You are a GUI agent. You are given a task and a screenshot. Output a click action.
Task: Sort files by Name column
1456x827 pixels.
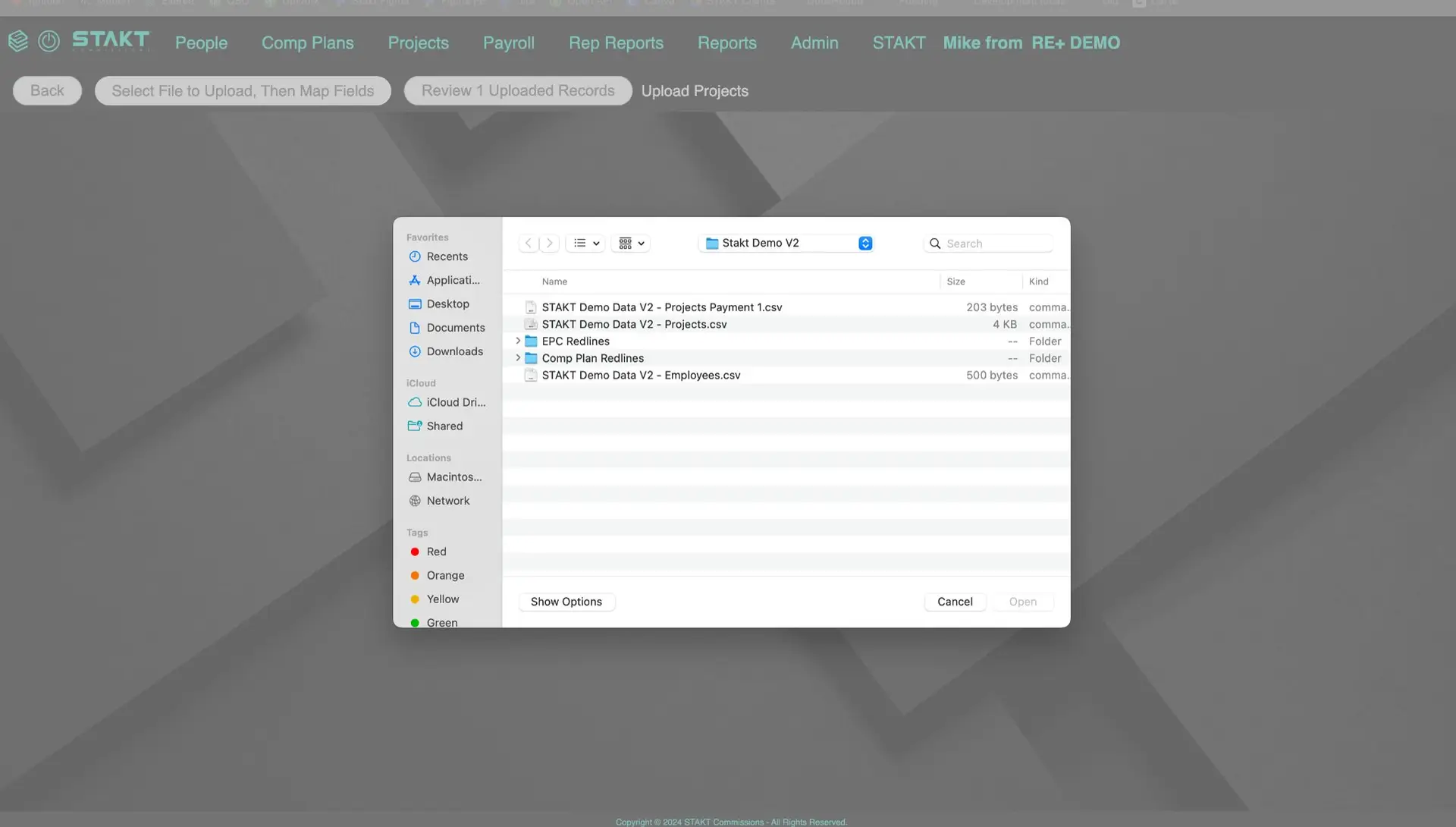554,281
